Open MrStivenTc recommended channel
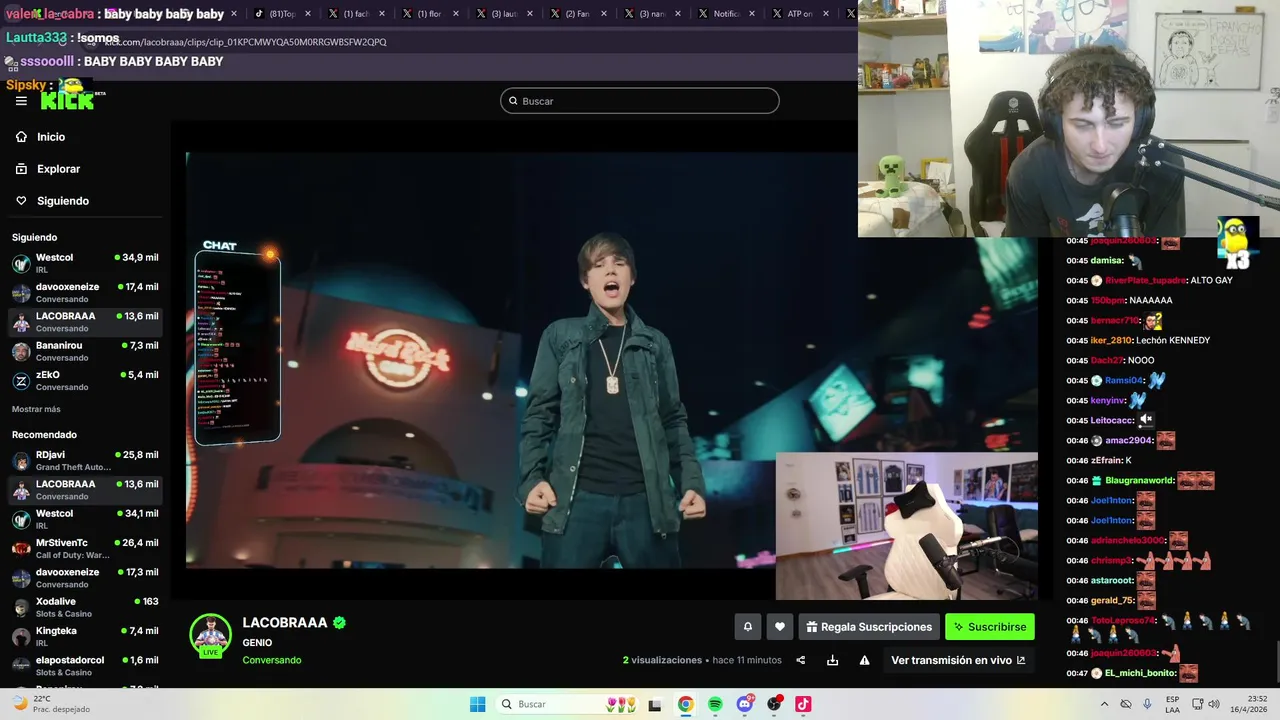The height and width of the screenshot is (720, 1280). click(x=85, y=548)
